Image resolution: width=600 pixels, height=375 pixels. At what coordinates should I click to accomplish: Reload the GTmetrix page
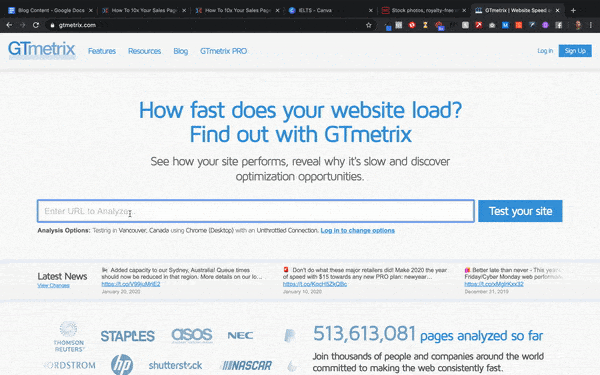[36, 25]
